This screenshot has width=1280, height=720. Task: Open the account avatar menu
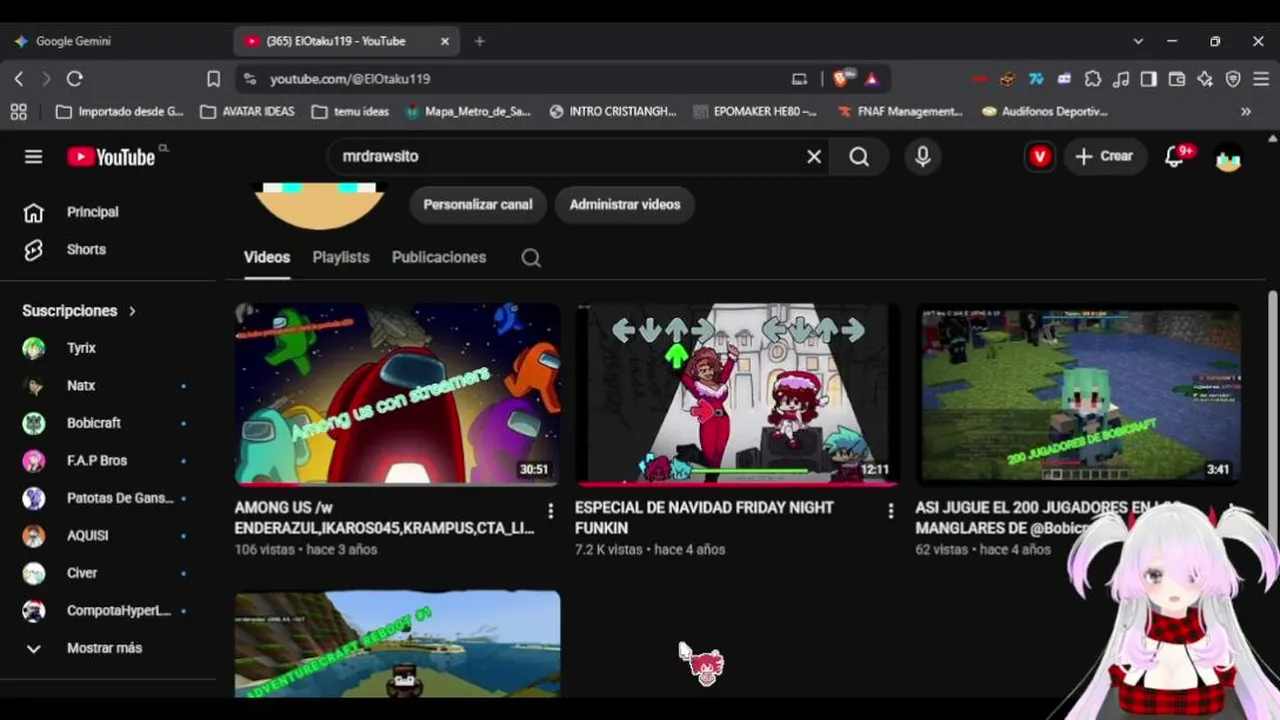[x=1228, y=157]
